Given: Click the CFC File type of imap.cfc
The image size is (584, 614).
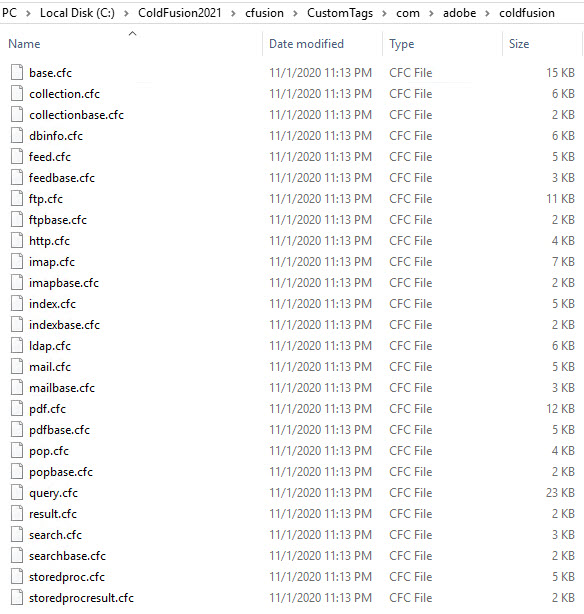Looking at the screenshot, I should pyautogui.click(x=410, y=262).
